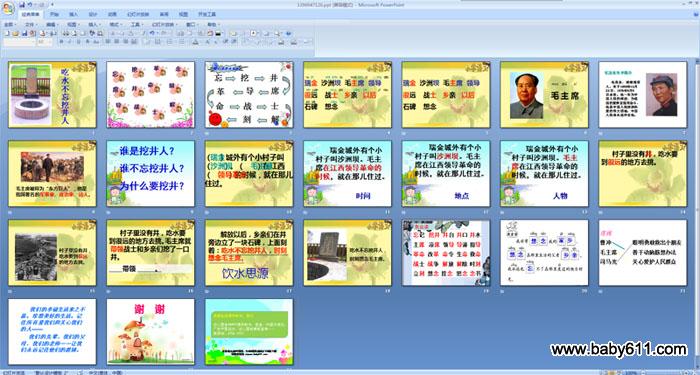
Task: Open the 开发工具 ribbon tab
Action: 207,14
